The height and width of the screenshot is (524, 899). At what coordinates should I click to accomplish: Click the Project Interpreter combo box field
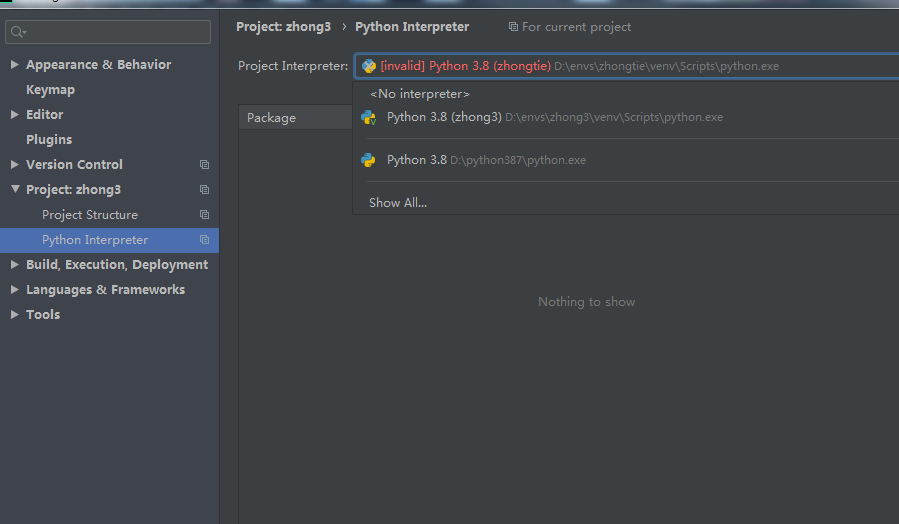click(x=626, y=66)
